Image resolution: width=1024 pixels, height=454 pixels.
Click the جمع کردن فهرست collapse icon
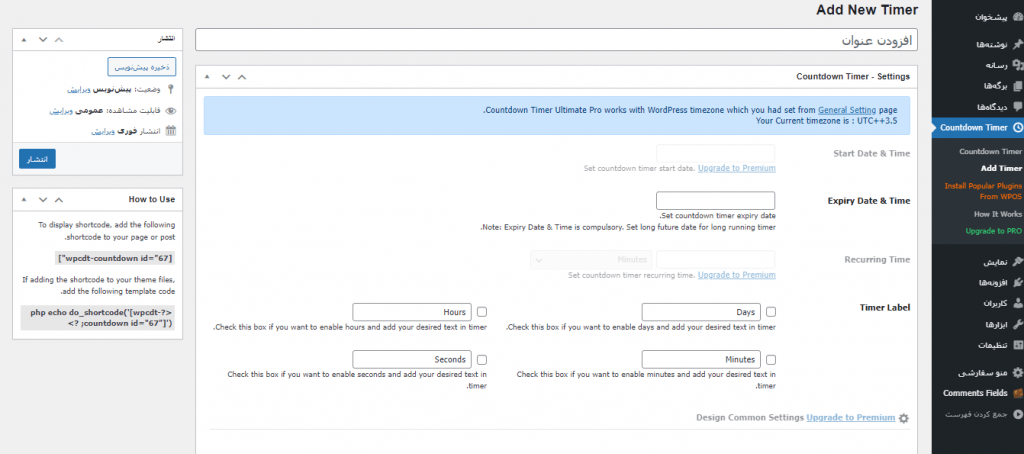(1017, 414)
